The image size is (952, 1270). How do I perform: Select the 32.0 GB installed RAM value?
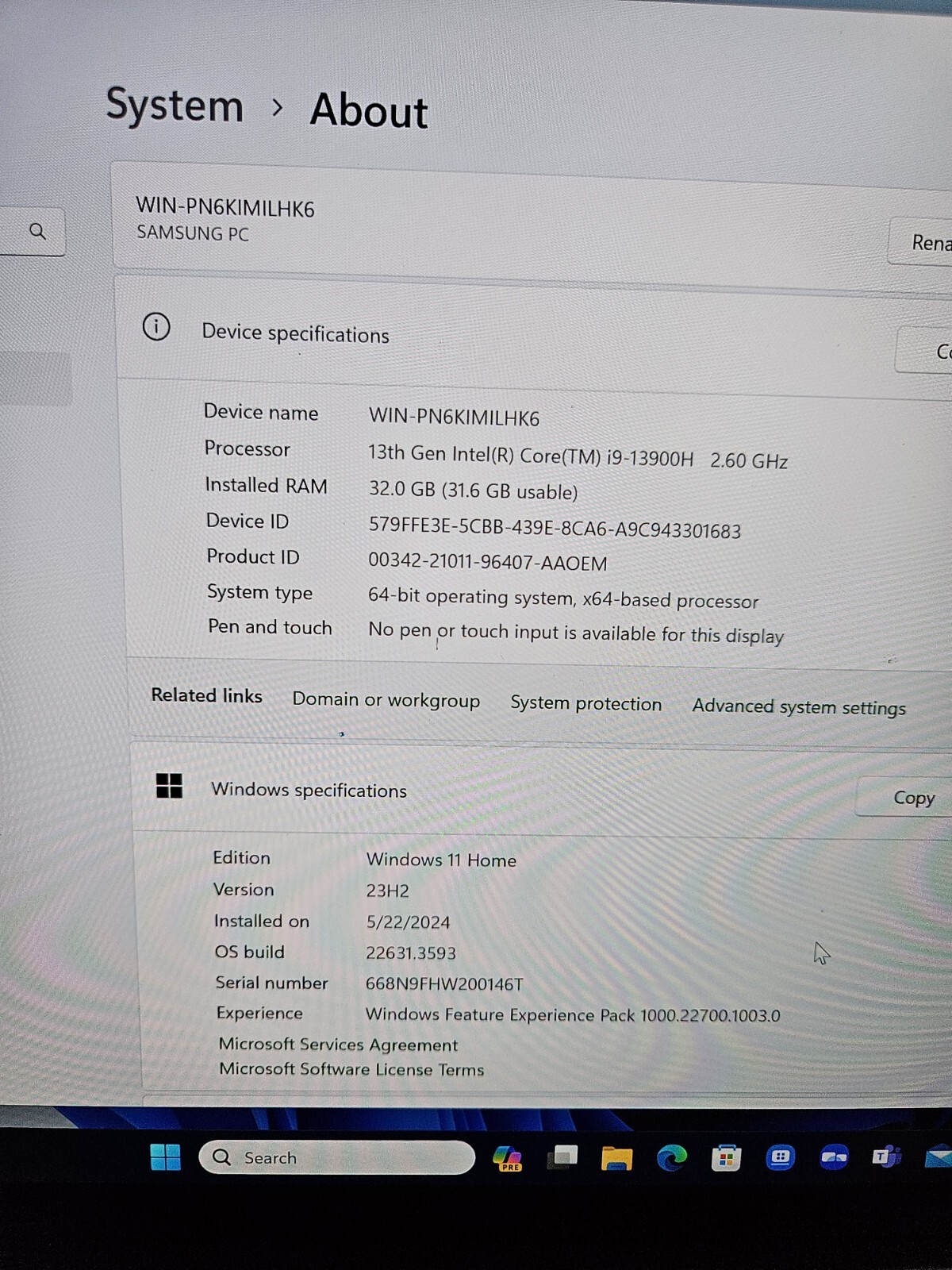pos(473,491)
